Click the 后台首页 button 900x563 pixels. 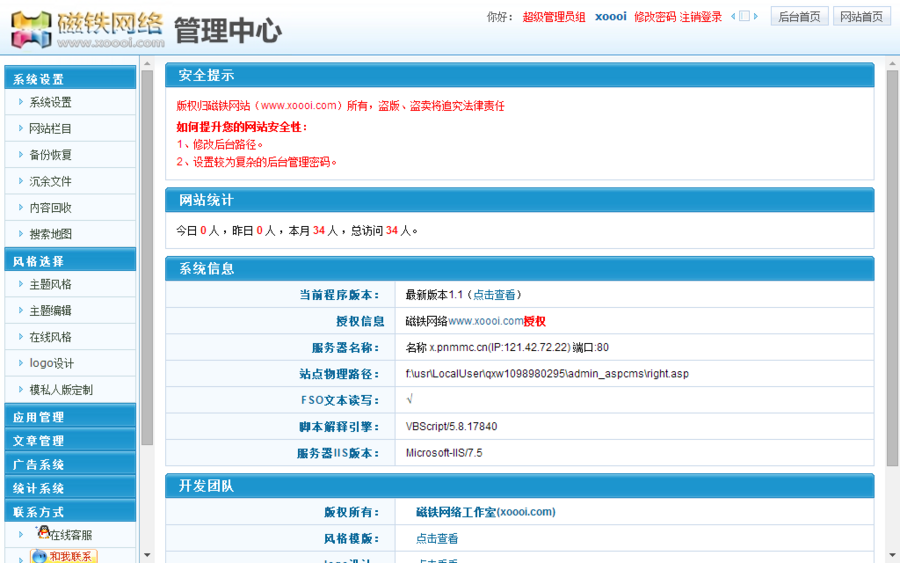(799, 17)
